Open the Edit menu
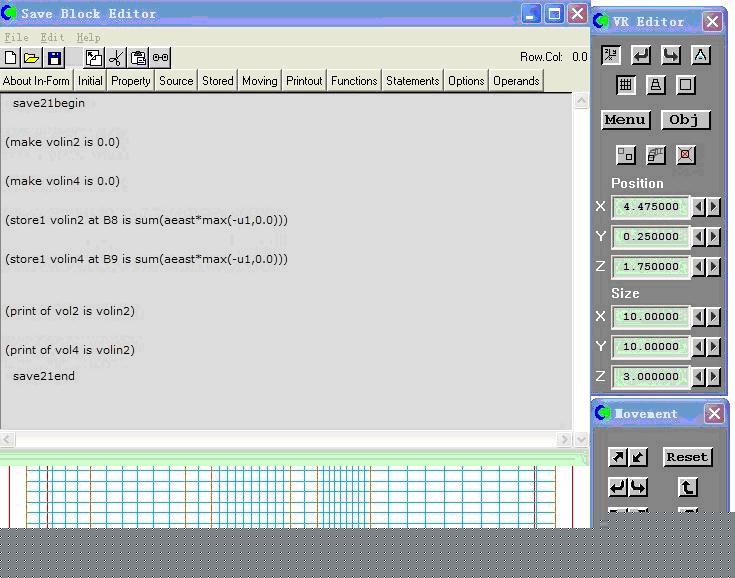The image size is (735, 578). [52, 38]
